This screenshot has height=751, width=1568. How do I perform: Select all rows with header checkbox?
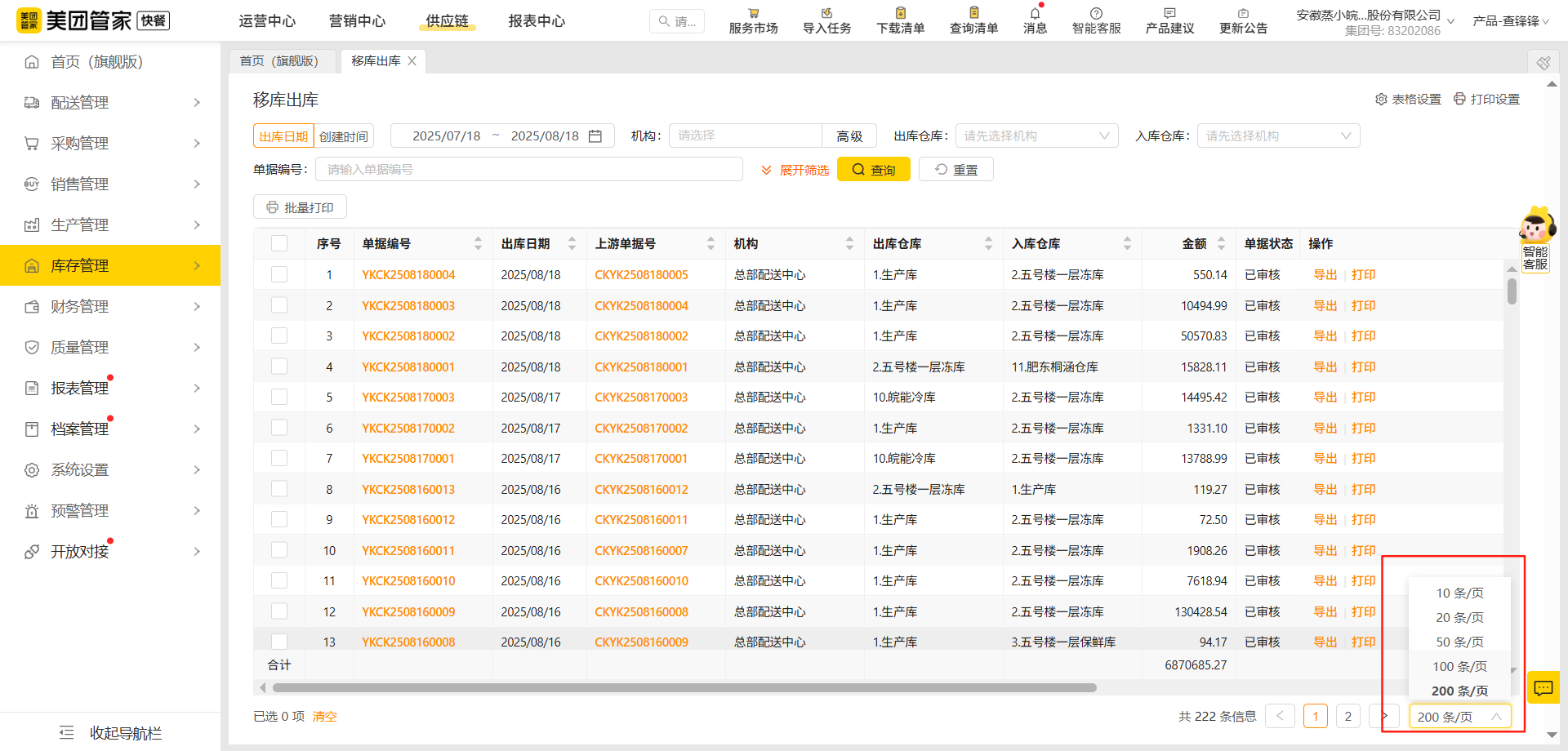(279, 242)
